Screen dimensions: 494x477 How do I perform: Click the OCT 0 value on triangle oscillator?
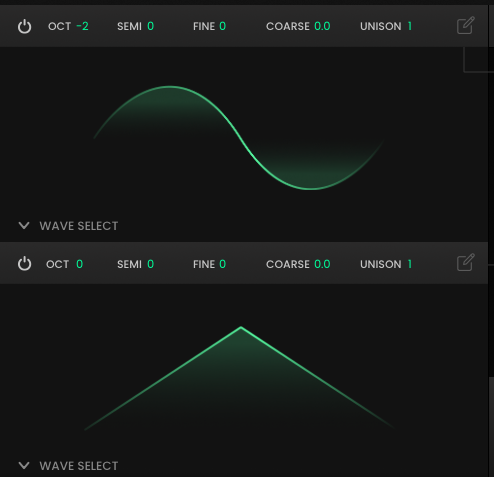pos(79,264)
